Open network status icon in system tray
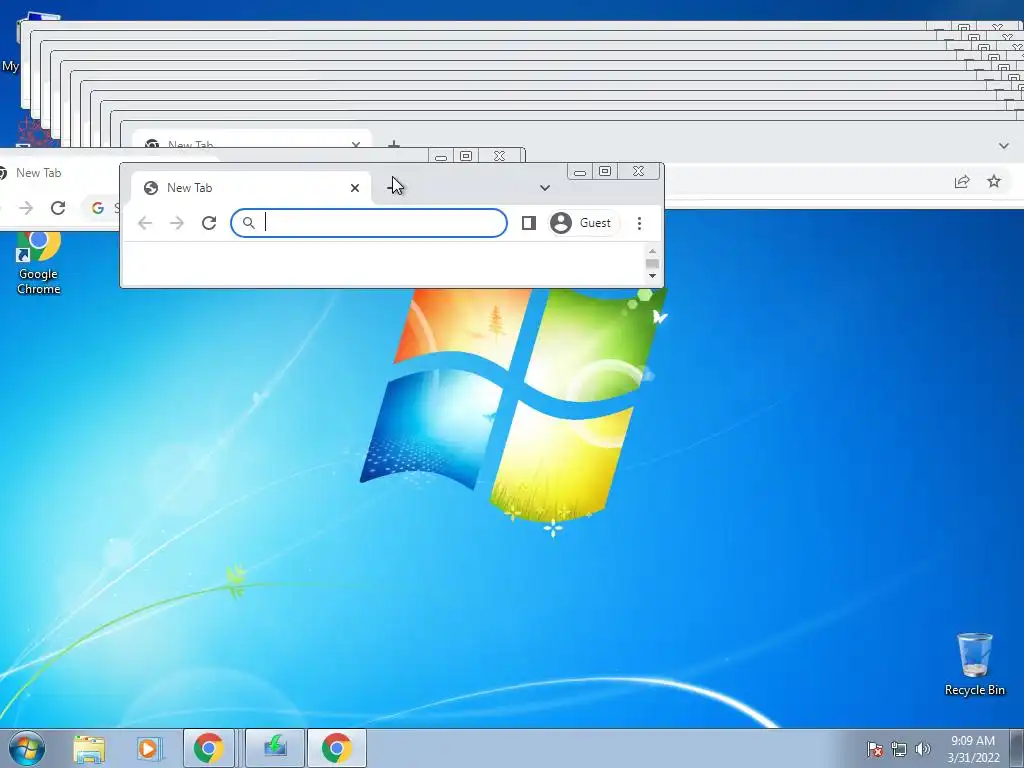 pyautogui.click(x=899, y=749)
